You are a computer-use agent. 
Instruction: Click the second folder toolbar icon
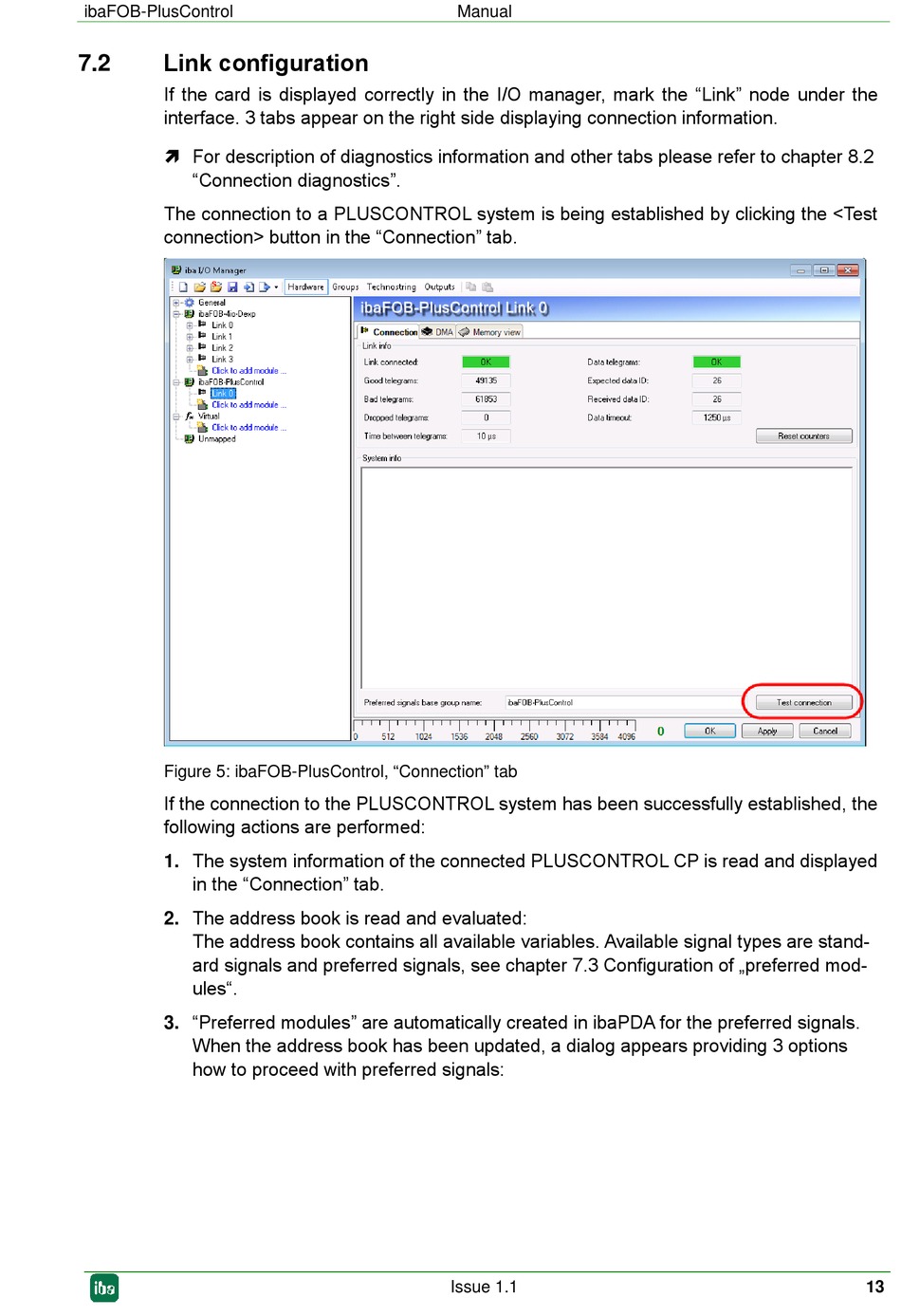(215, 287)
